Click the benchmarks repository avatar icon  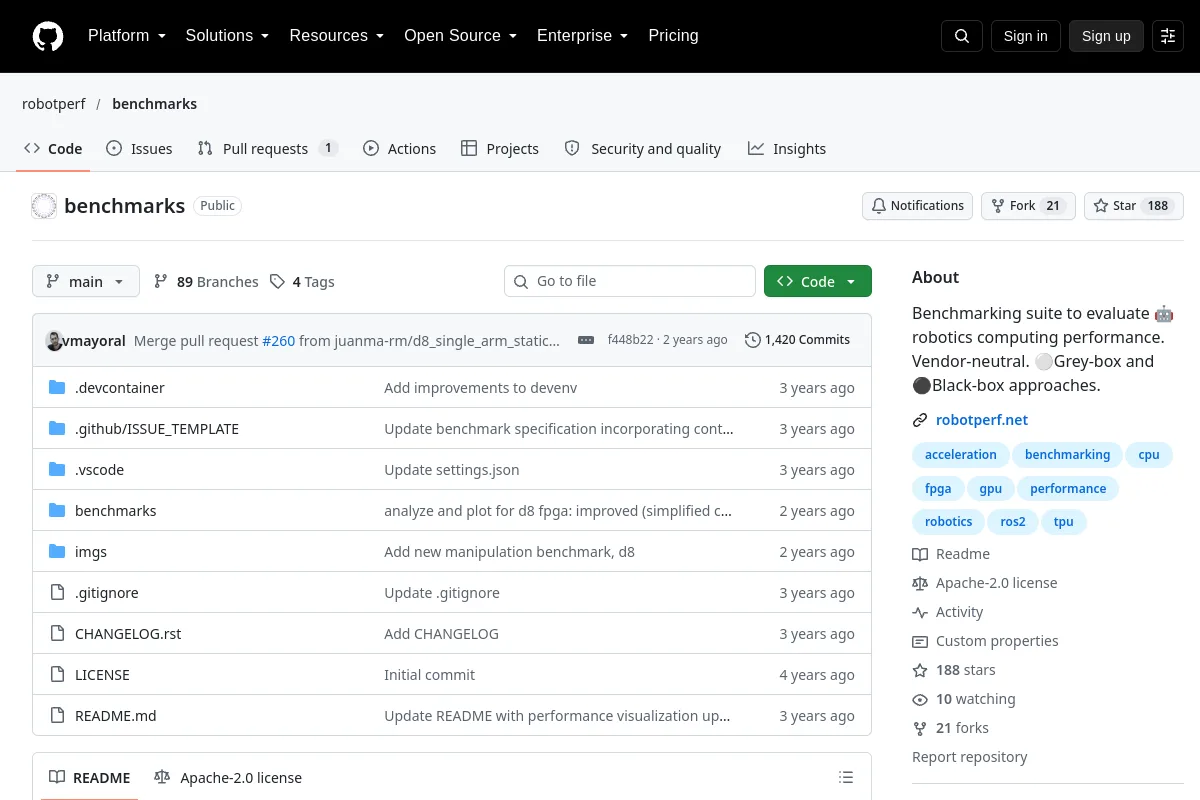tap(44, 206)
